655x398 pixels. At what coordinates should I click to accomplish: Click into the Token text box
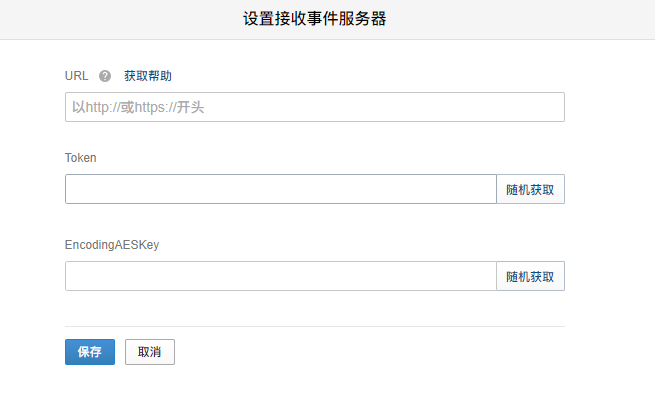tap(281, 189)
